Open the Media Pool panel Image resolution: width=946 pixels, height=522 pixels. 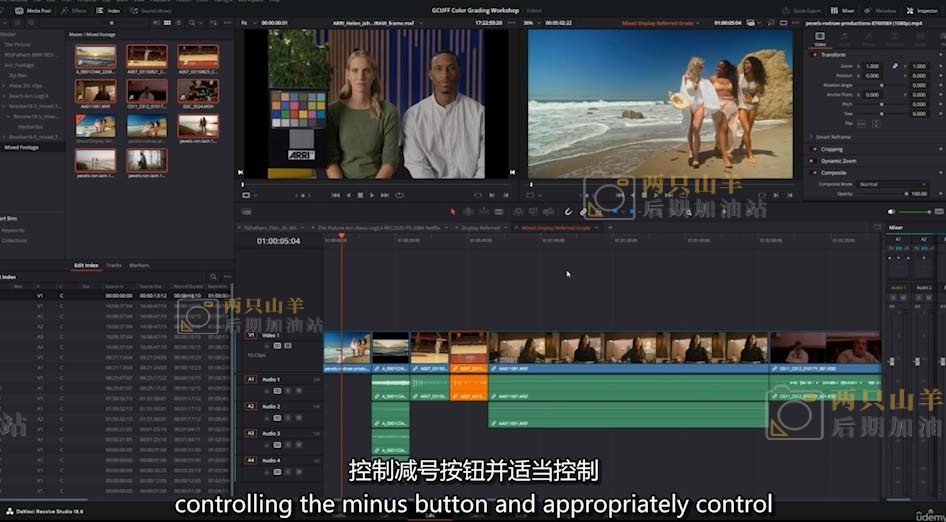[x=34, y=10]
